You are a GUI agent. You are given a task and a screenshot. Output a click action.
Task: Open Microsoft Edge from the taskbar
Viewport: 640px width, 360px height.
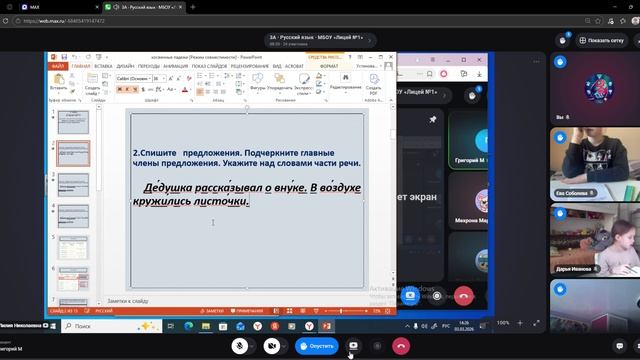coord(189,326)
